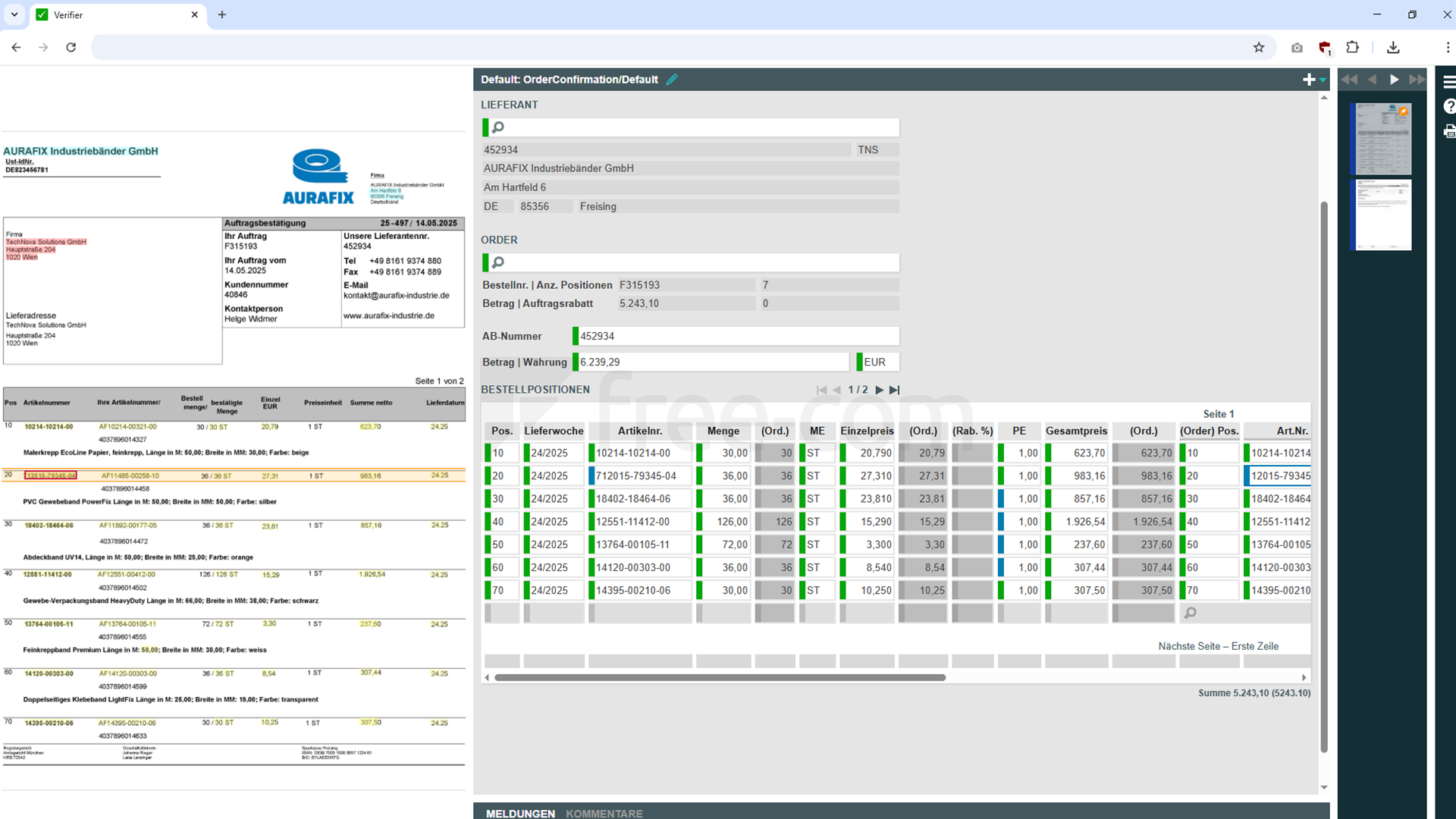The height and width of the screenshot is (819, 1456).
Task: Click the Artikelnr. cell 712015-79345-04
Action: pos(642,476)
